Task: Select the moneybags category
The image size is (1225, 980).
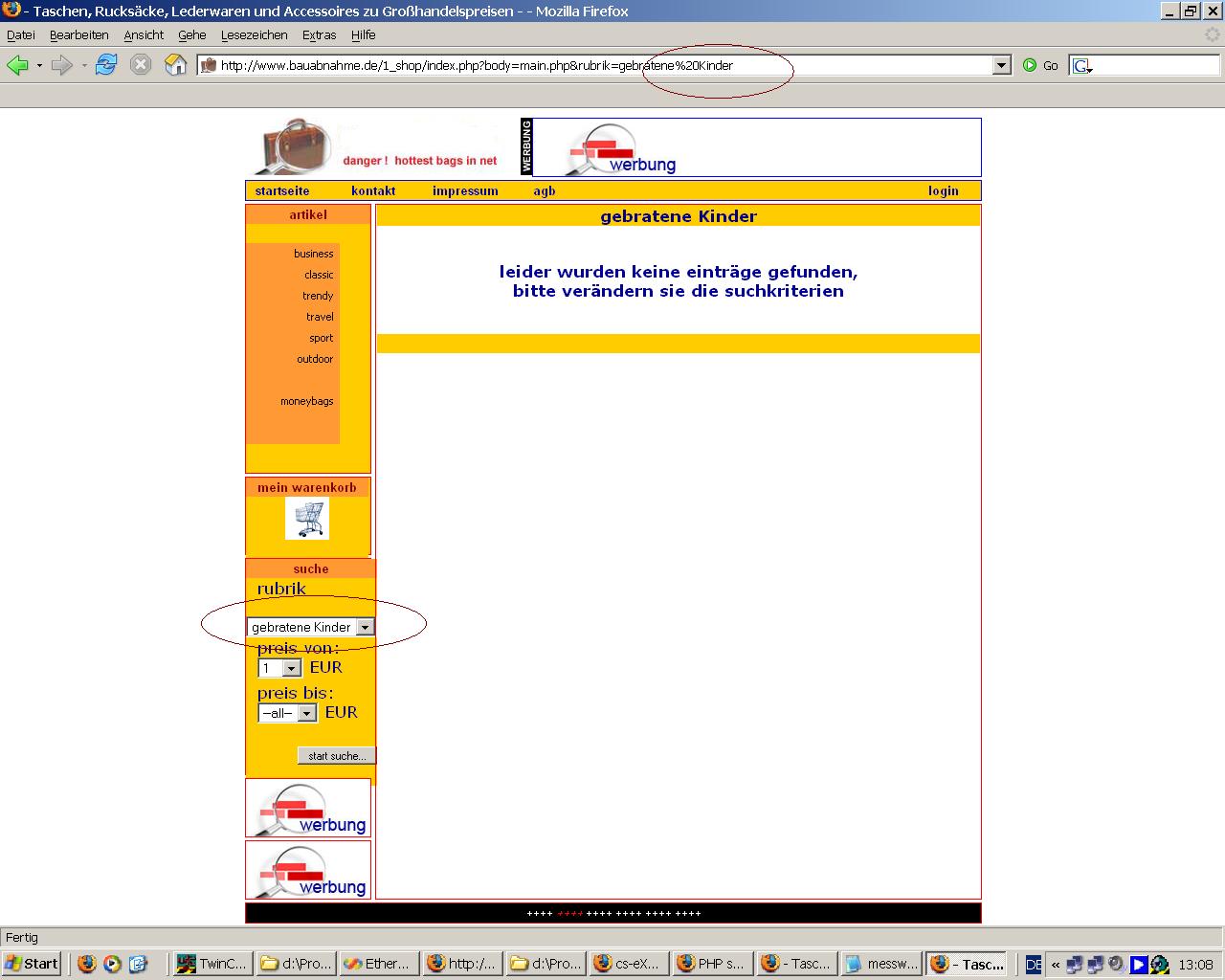Action: [306, 401]
